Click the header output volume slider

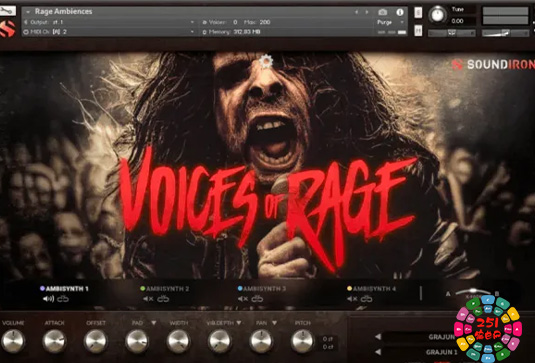(505, 33)
